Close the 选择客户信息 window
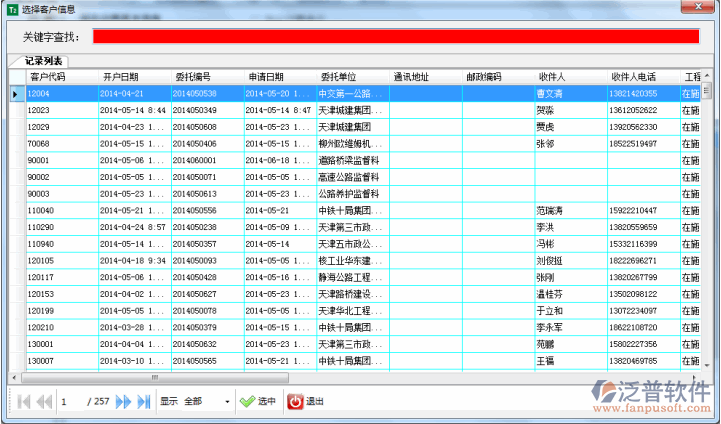This screenshot has width=721, height=424. tap(700, 8)
